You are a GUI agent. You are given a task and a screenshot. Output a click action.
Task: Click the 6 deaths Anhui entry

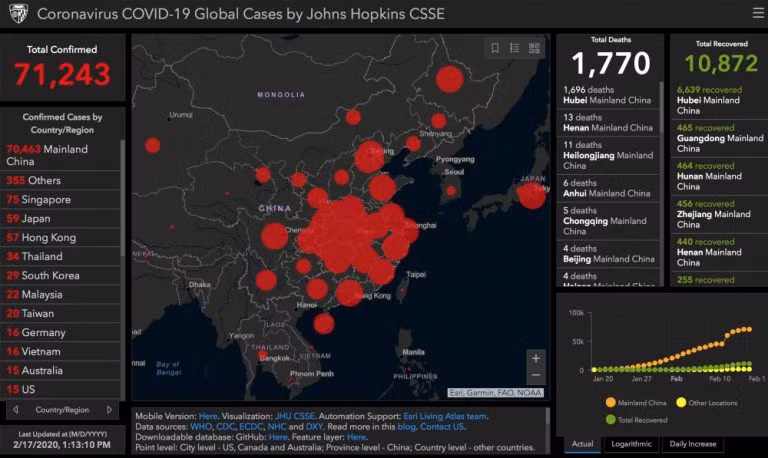pyautogui.click(x=608, y=188)
